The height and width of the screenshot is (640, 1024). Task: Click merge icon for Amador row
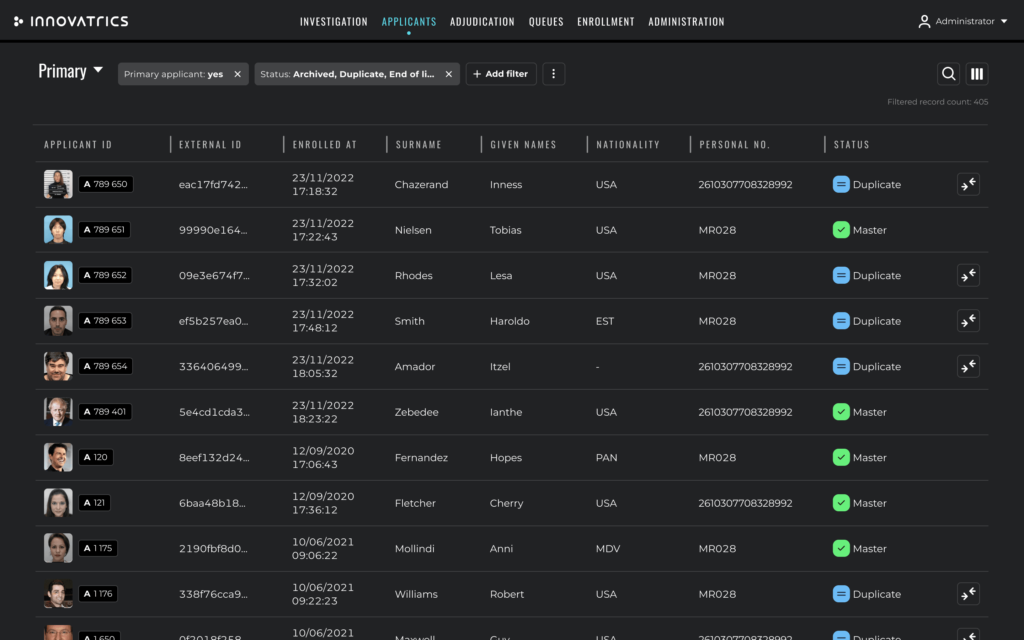pos(968,366)
